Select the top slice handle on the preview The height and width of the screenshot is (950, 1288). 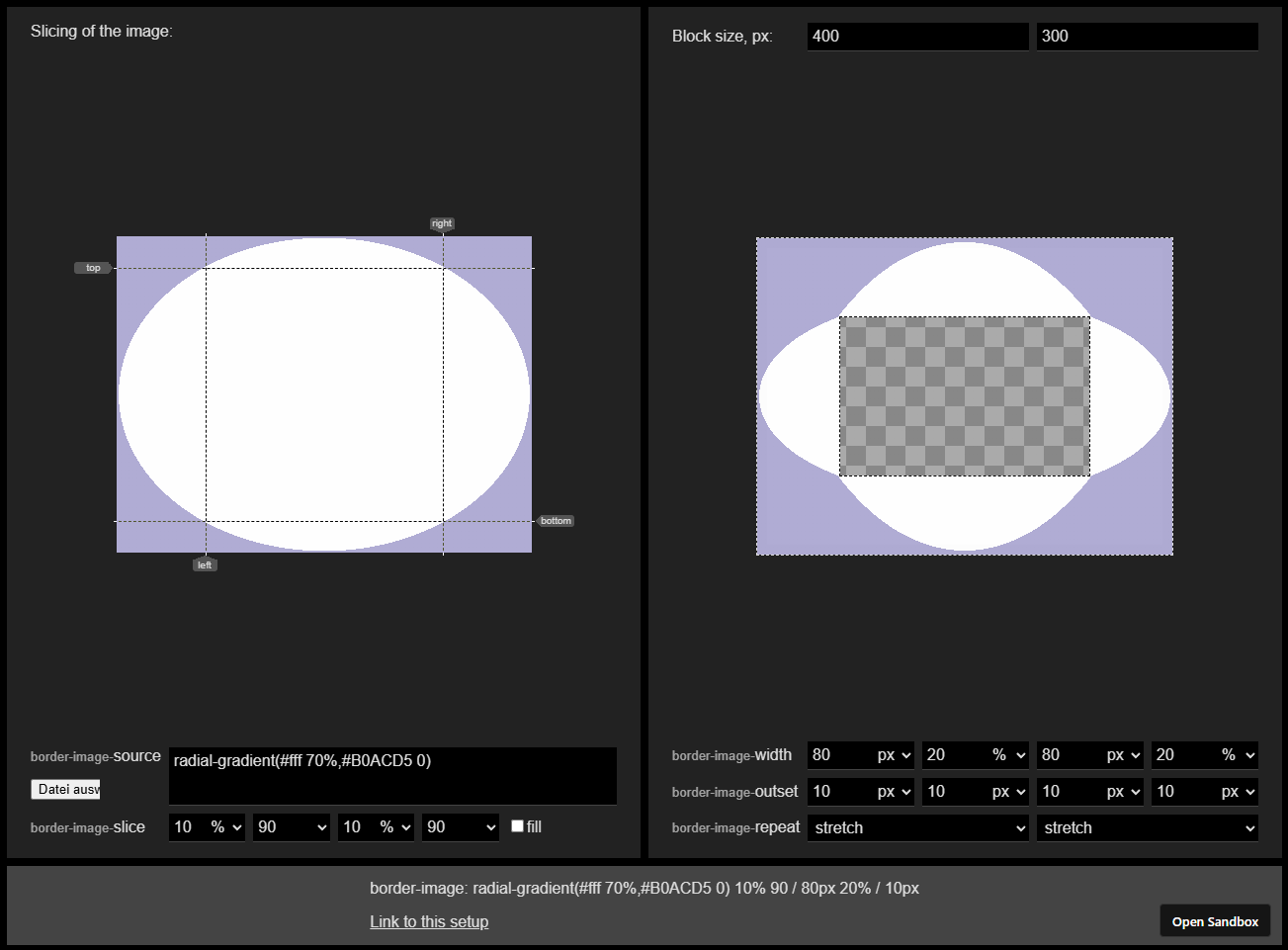pyautogui.click(x=92, y=267)
